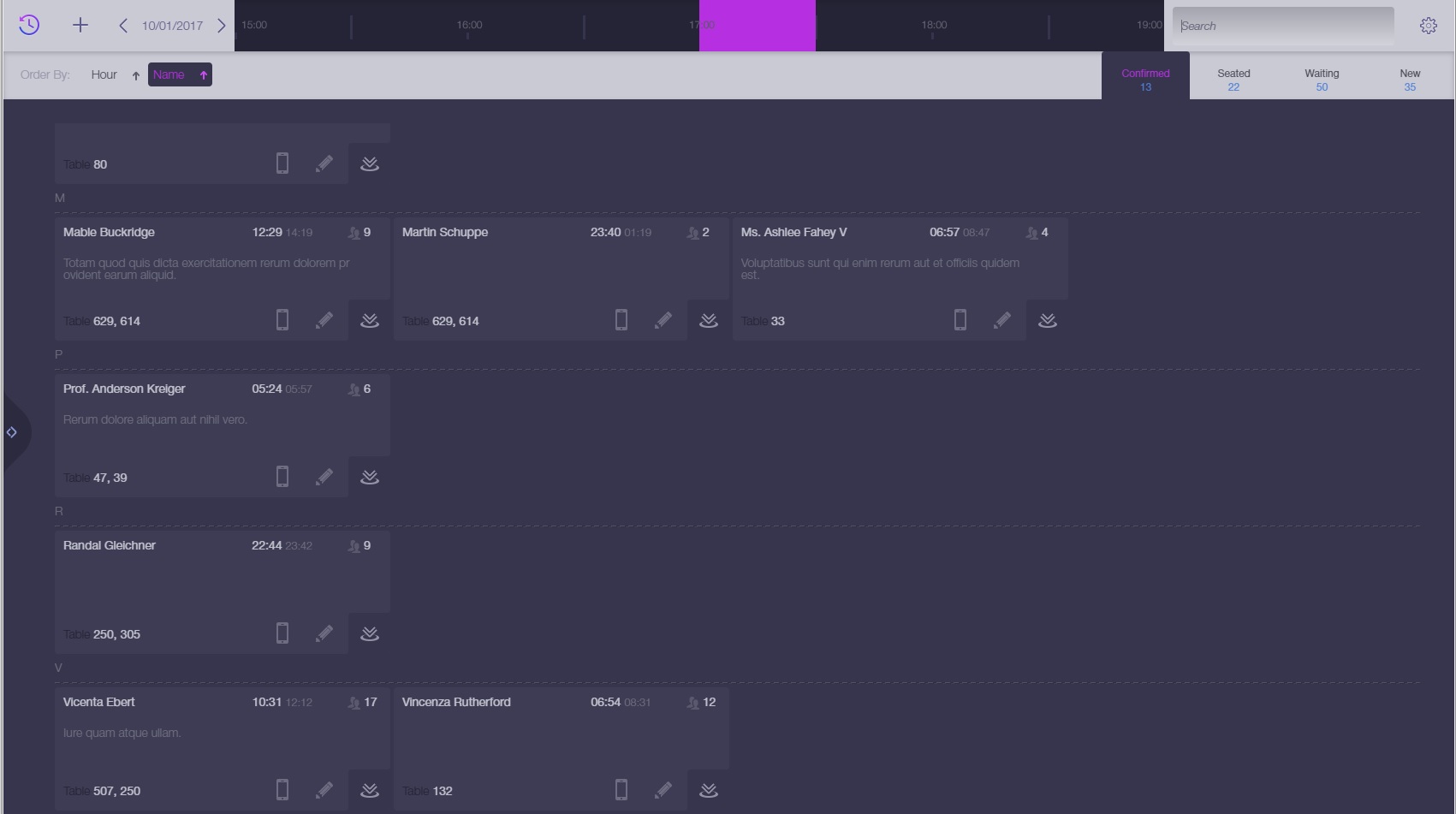Viewport: 1456px width, 814px height.
Task: Open Vincenza Rutherford name
Action: click(456, 702)
